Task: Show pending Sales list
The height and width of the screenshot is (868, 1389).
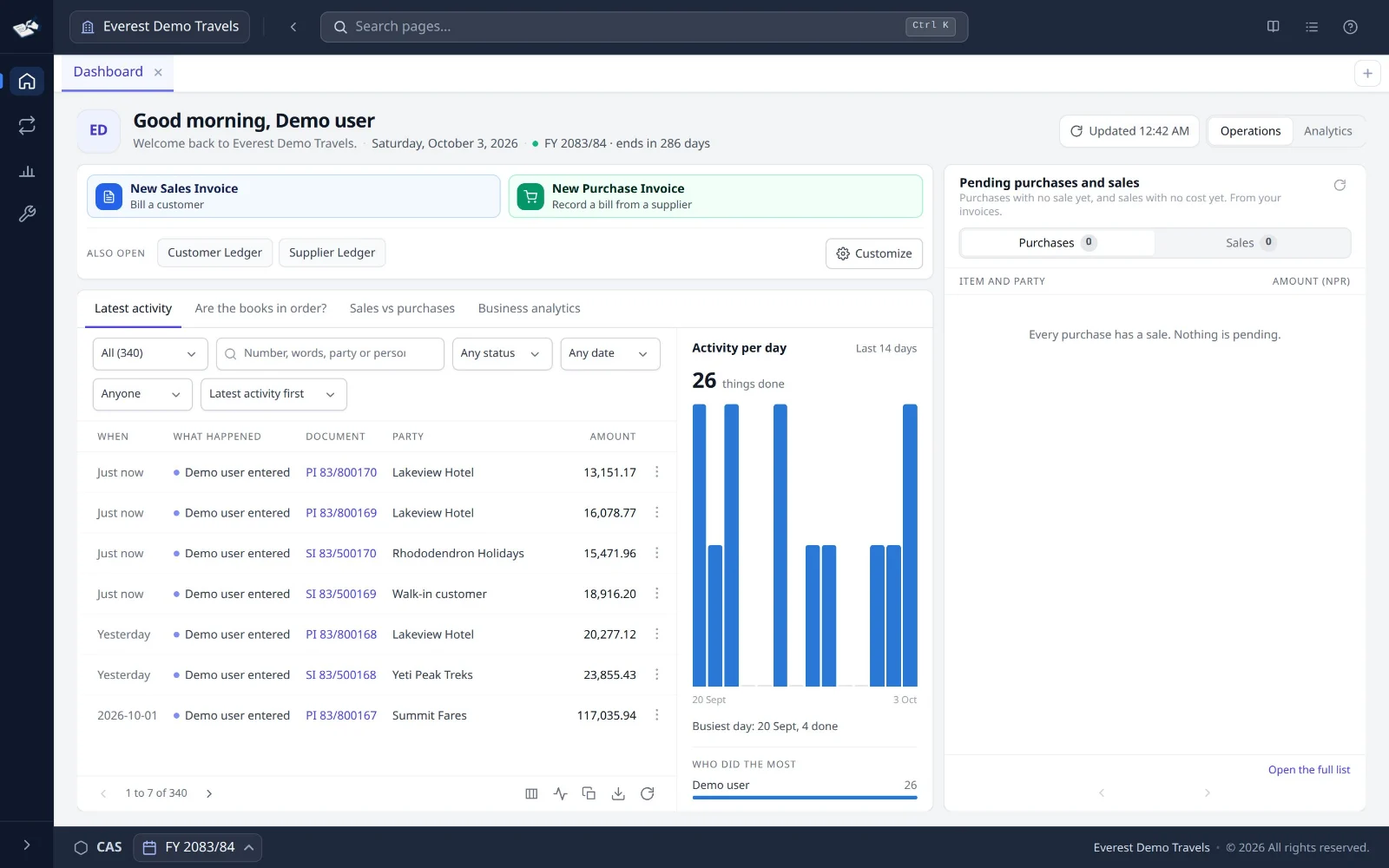Action: [x=1251, y=243]
